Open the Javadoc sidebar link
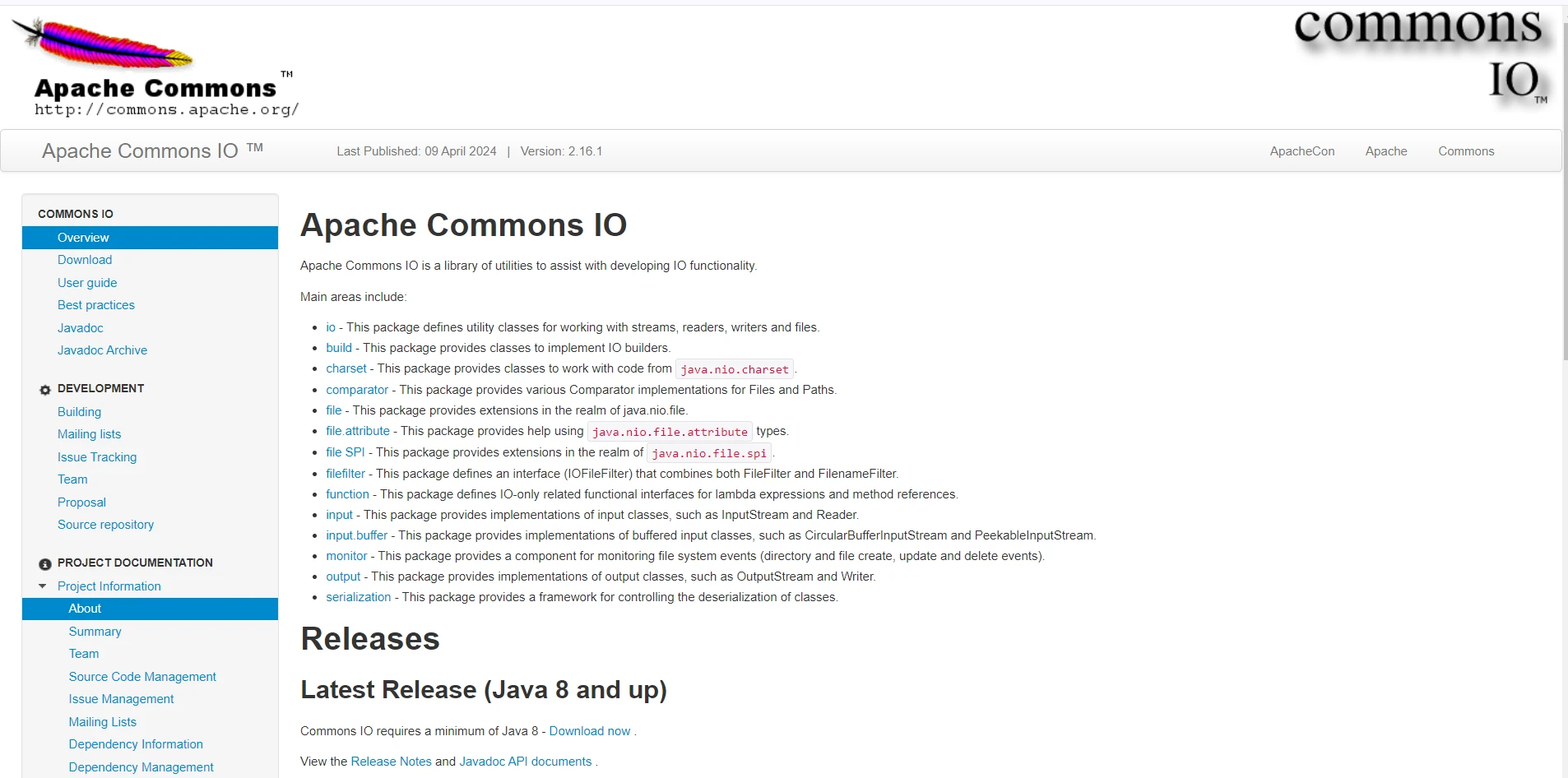1568x778 pixels. coord(81,328)
